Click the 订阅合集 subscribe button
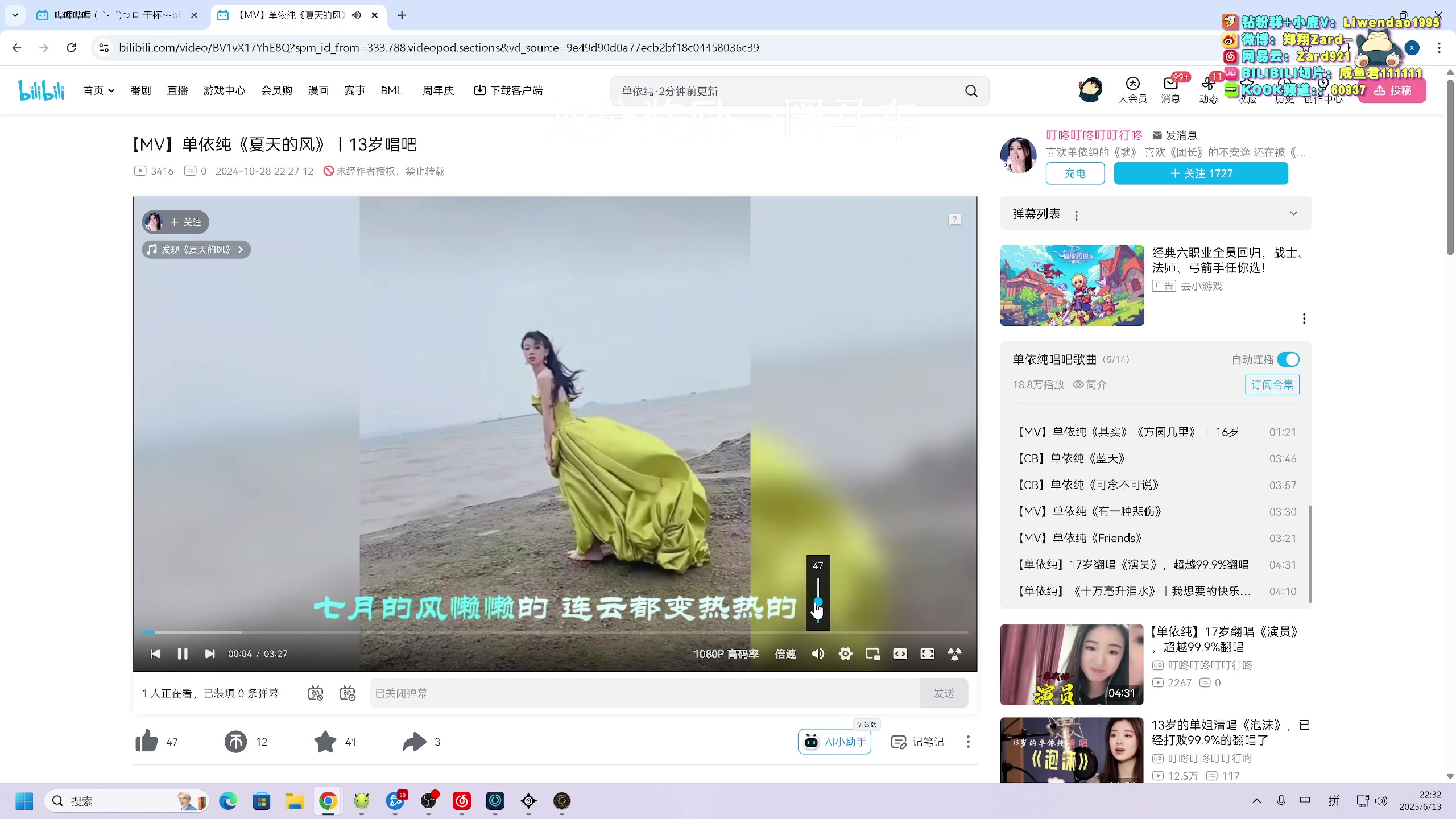The image size is (1456, 819). tap(1272, 384)
